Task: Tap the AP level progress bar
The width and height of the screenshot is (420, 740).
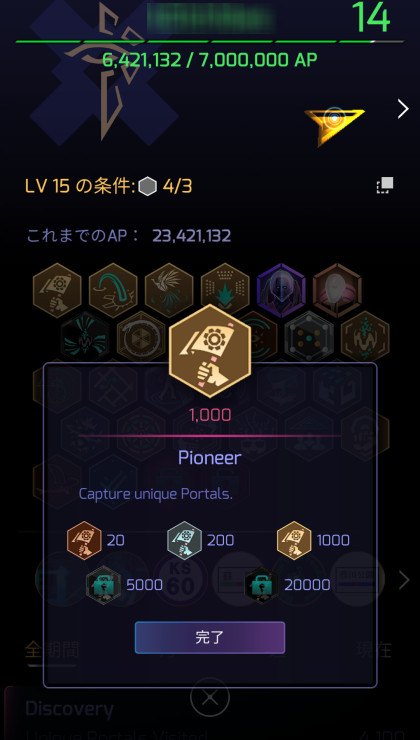Action: pos(210,42)
